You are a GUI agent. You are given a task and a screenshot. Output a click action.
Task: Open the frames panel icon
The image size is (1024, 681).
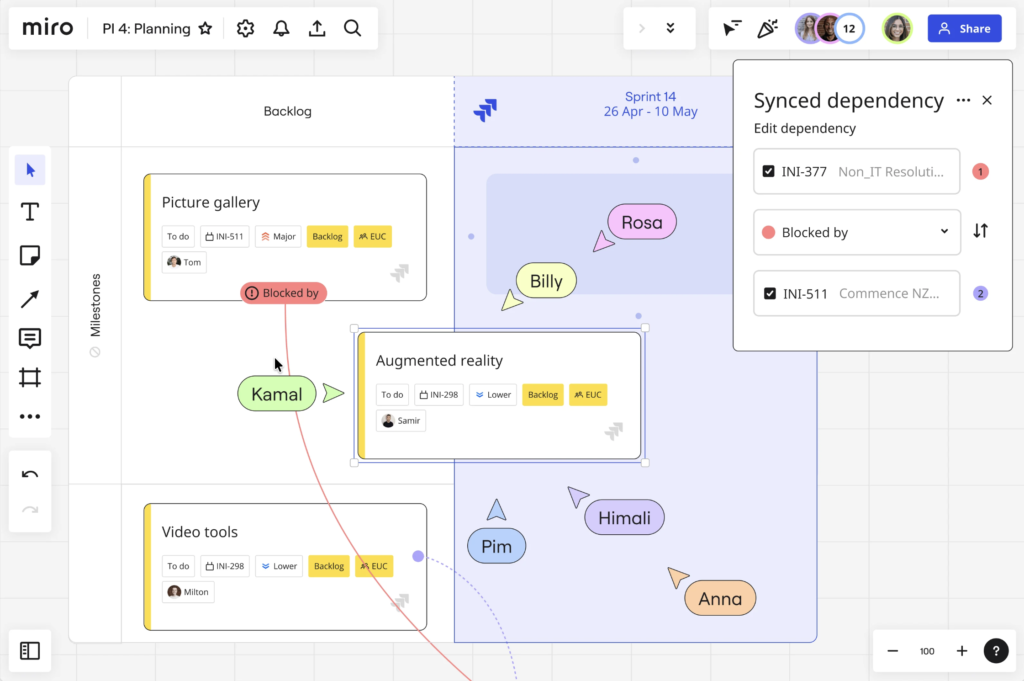[x=30, y=650]
